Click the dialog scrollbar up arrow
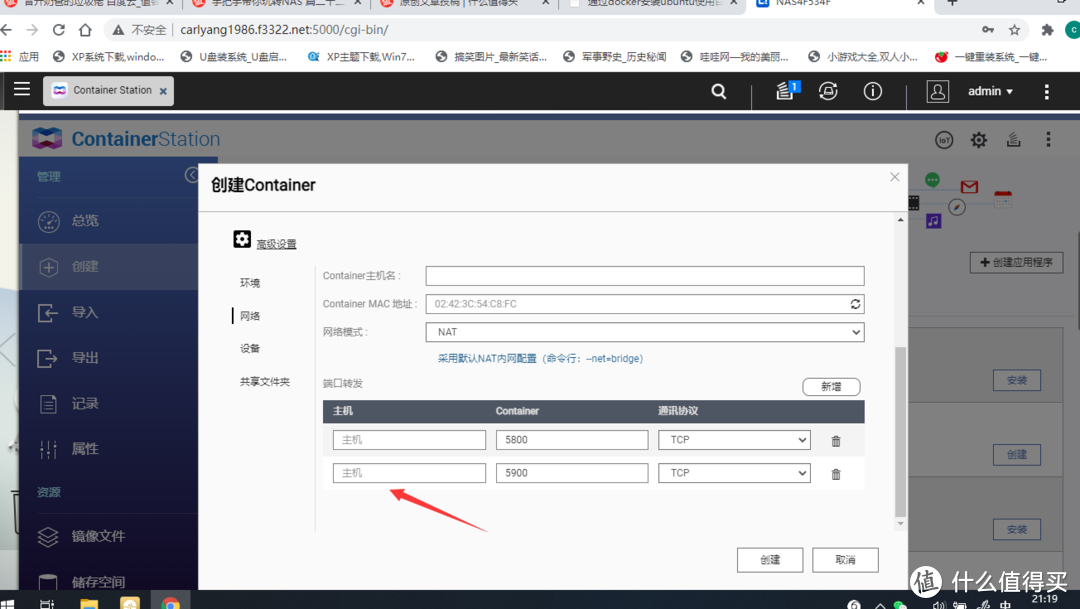Screen dimensions: 1080x609 900,220
